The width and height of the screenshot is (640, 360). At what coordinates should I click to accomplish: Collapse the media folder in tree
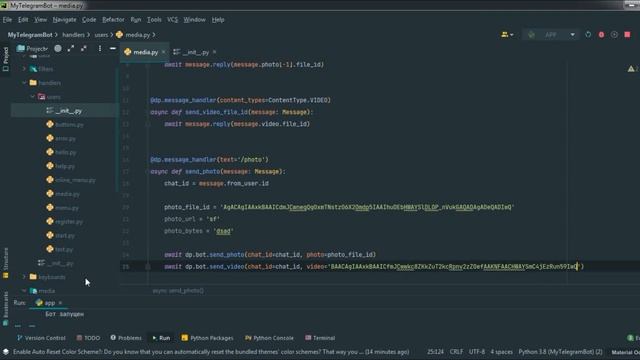(24, 291)
